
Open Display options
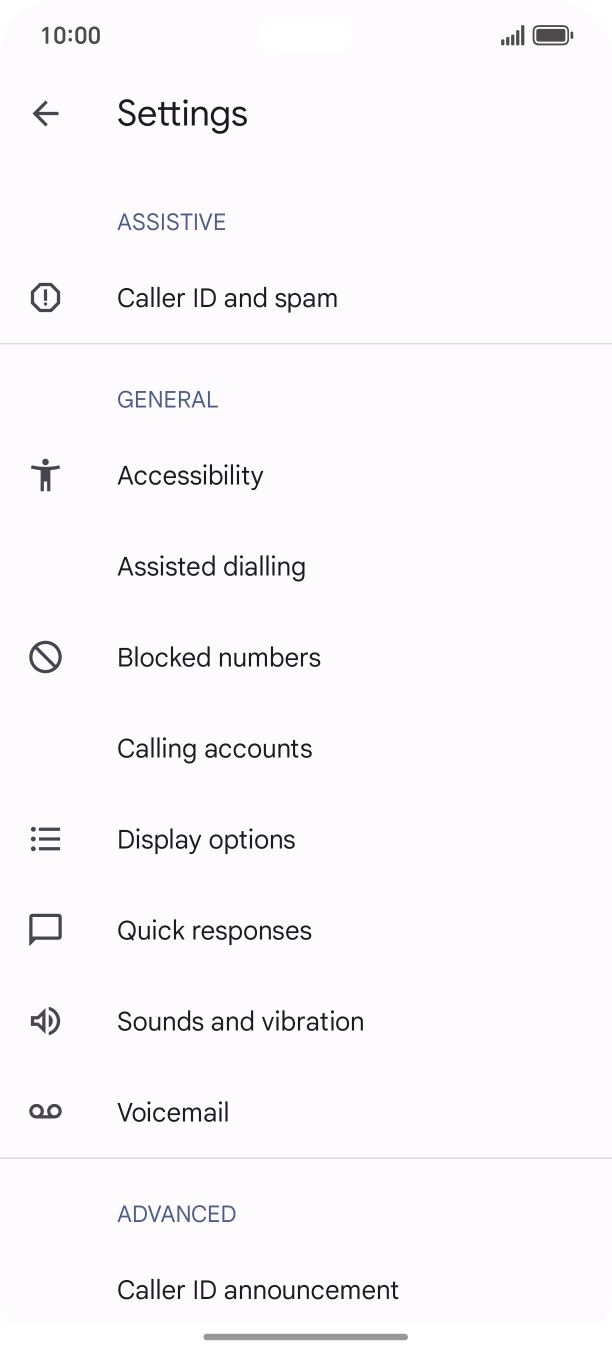206,839
